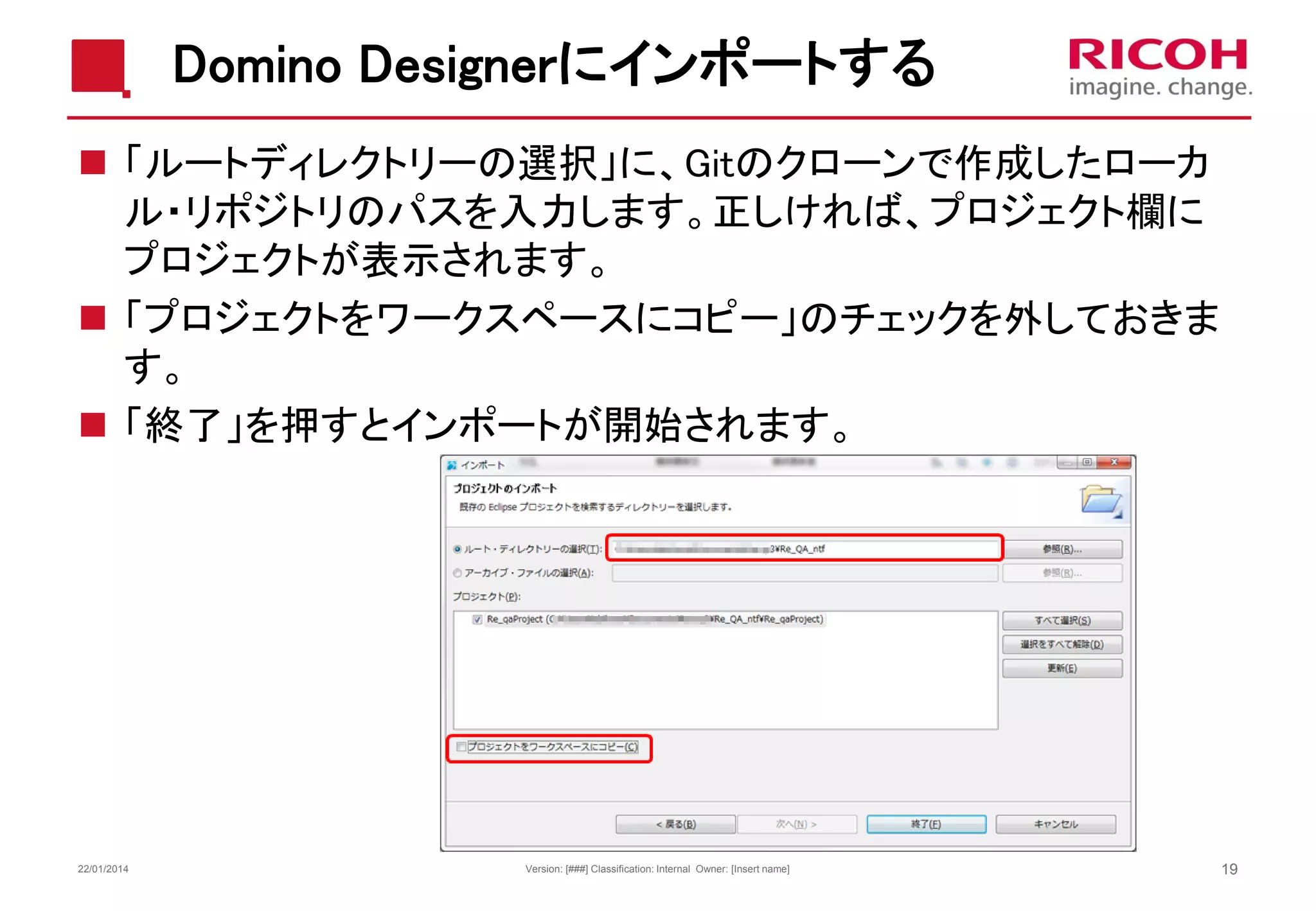The height and width of the screenshot is (911, 1316).
Task: Select the root directory radio button
Action: [458, 549]
